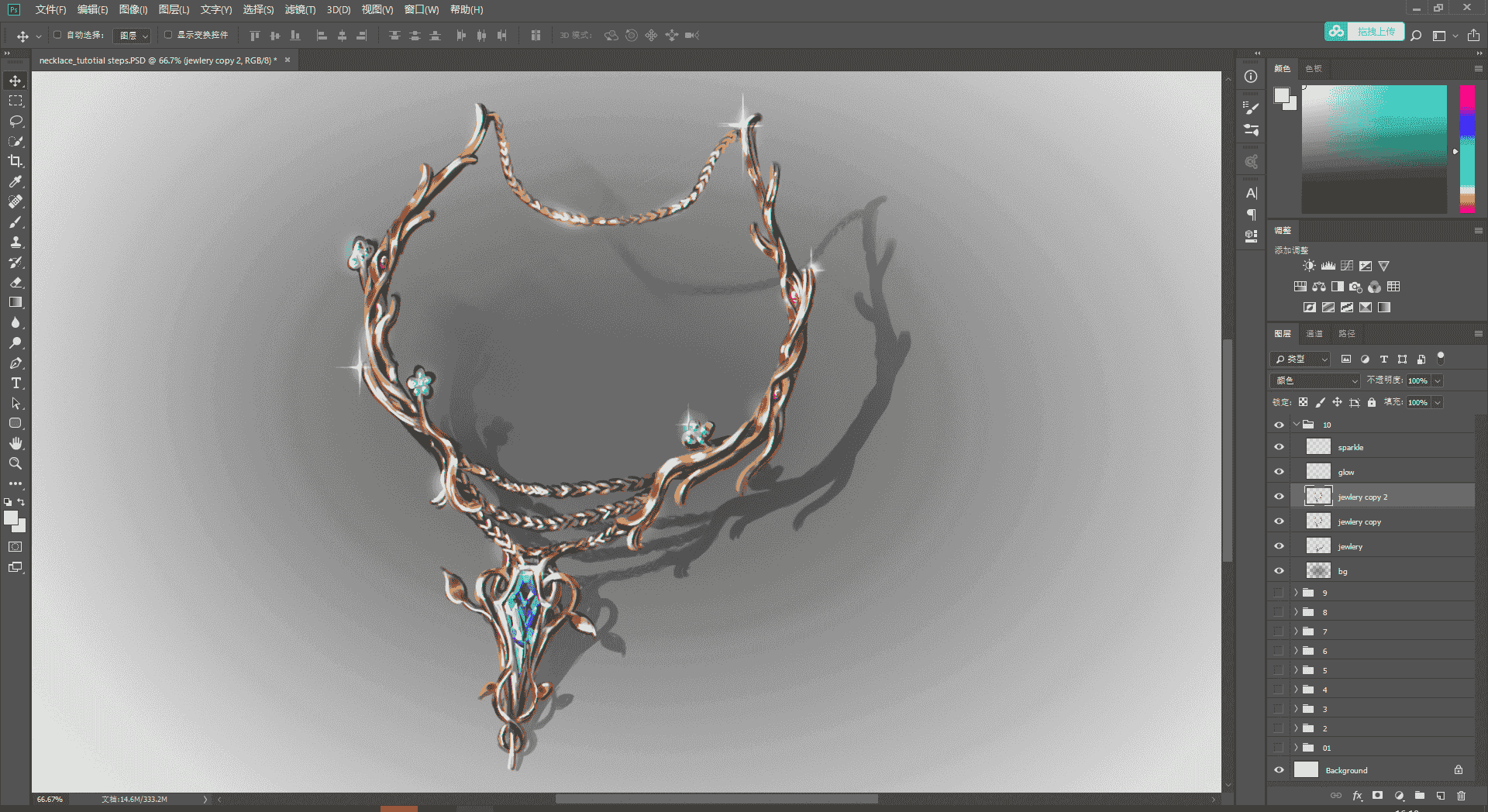This screenshot has height=812, width=1488.
Task: Expand the group 01 folder
Action: pos(1296,748)
